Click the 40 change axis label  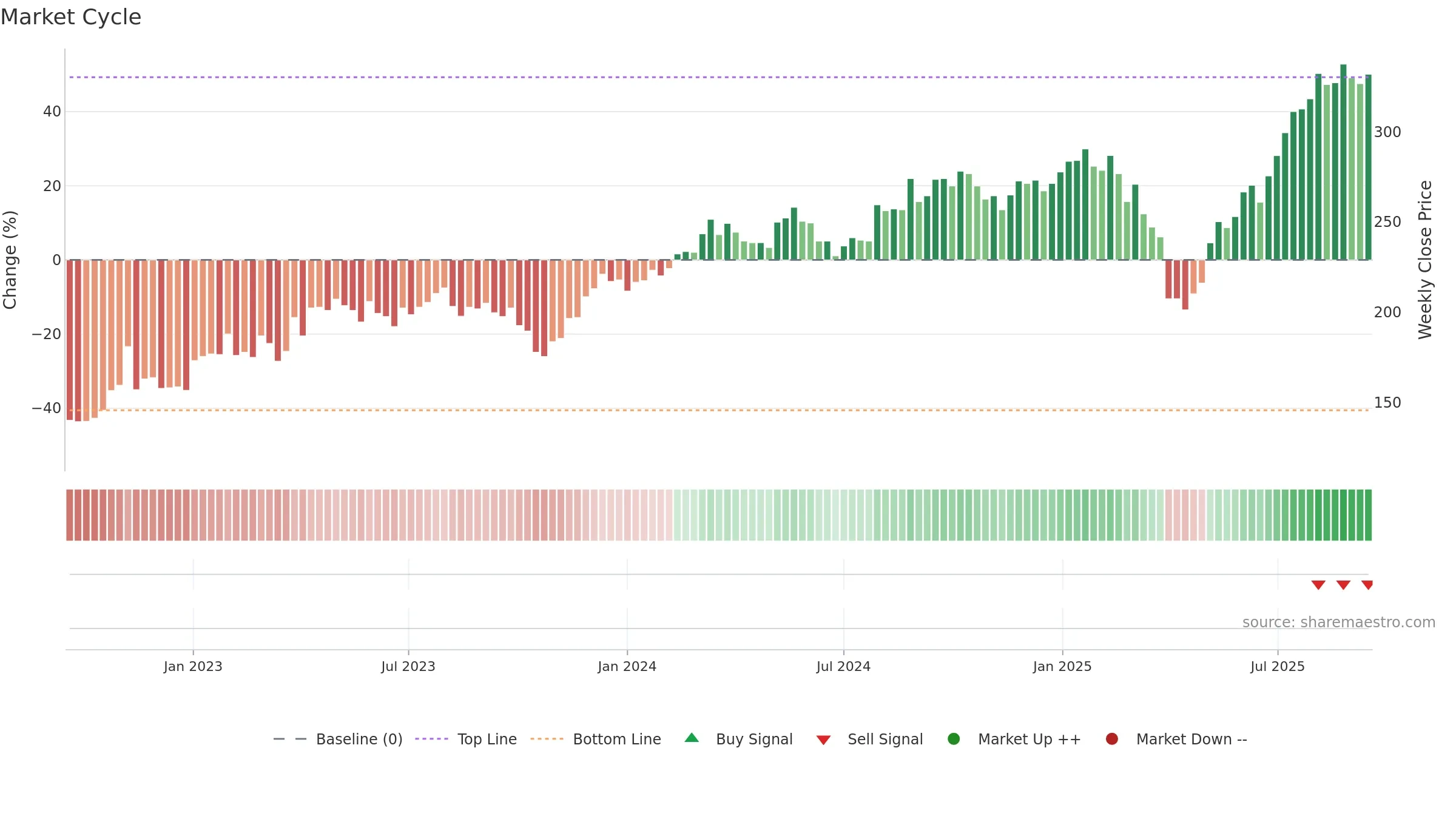[x=52, y=112]
